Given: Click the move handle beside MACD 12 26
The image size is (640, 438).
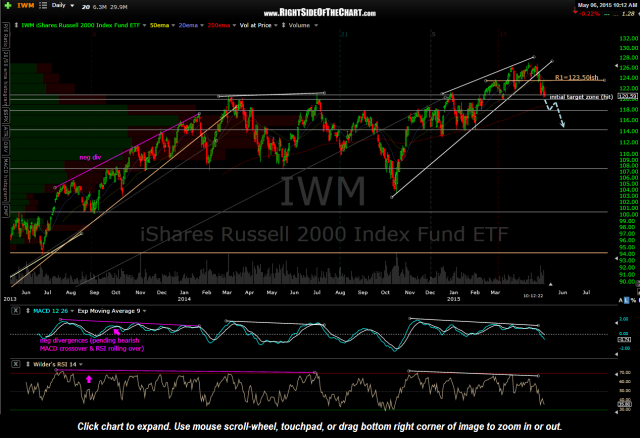Looking at the screenshot, I should (x=28, y=311).
